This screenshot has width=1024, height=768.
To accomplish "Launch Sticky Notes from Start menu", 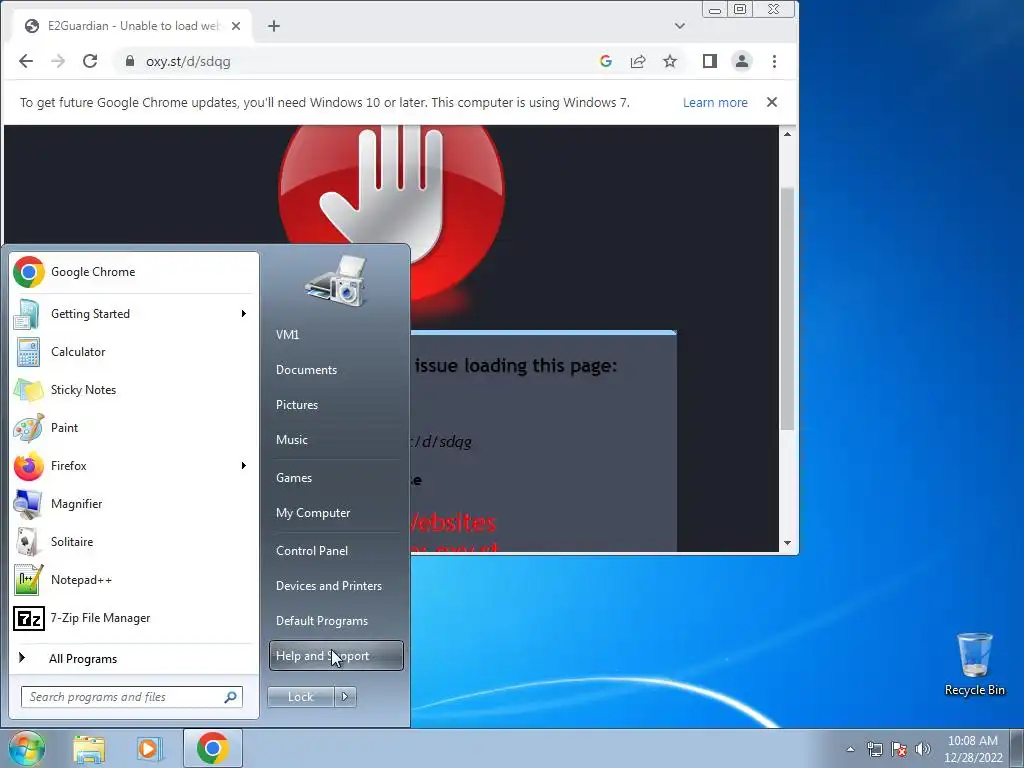I will coord(134,389).
